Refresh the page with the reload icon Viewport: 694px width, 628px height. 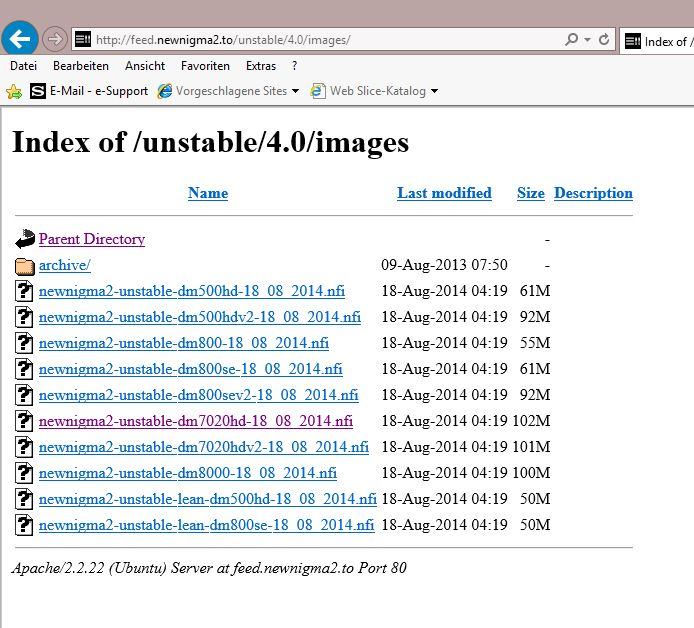tap(604, 40)
